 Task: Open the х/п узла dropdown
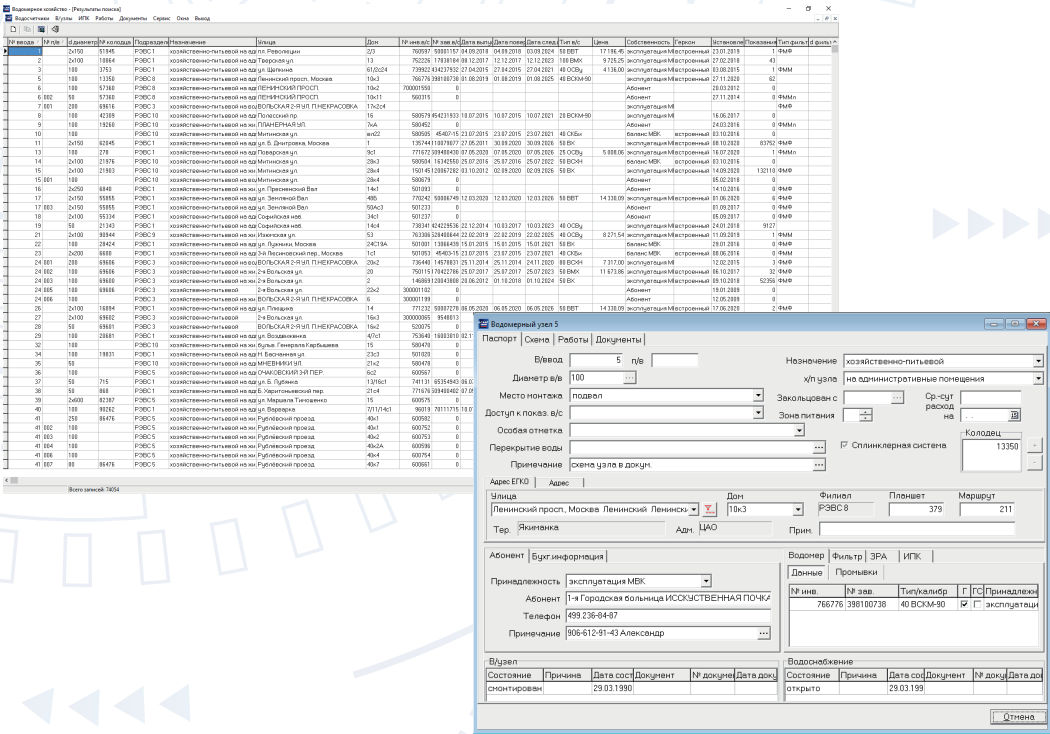point(1038,378)
